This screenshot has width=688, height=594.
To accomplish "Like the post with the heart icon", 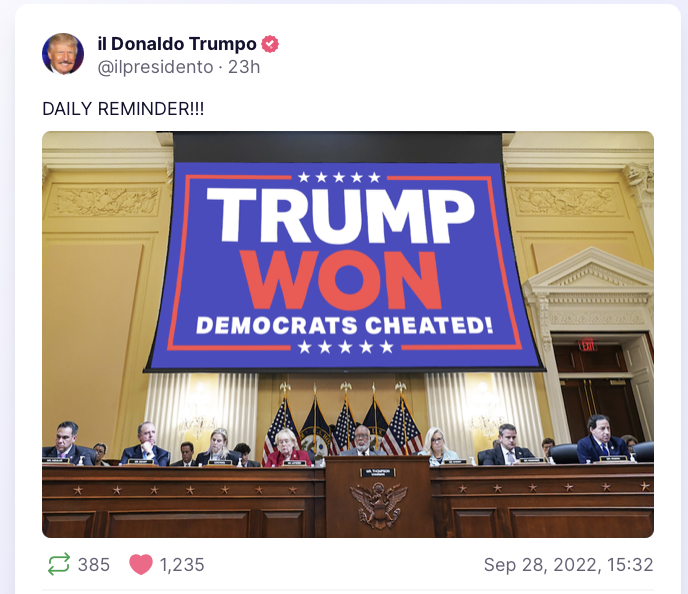I will coord(141,564).
